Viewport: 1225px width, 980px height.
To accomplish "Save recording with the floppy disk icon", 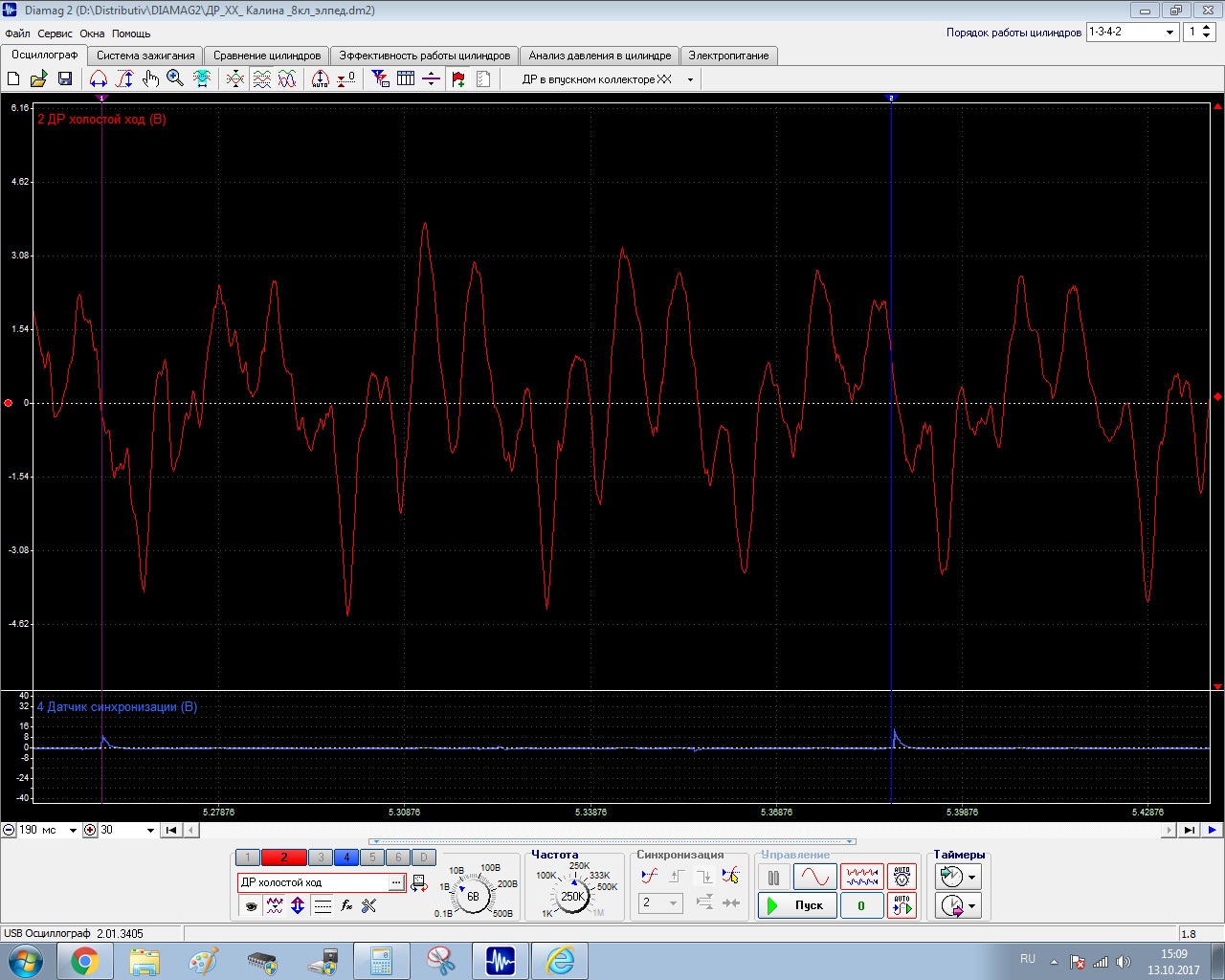I will [x=65, y=78].
